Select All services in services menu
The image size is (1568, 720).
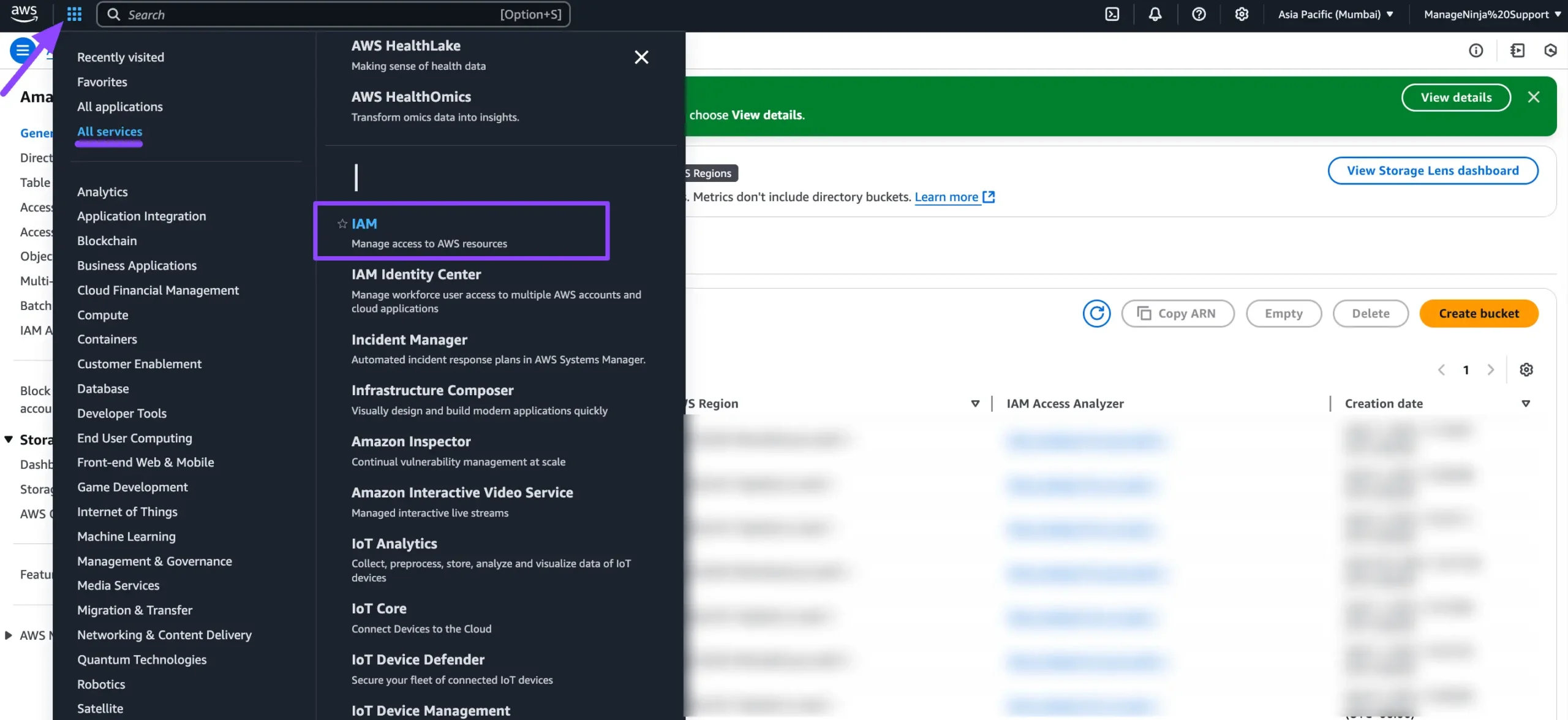tap(110, 131)
